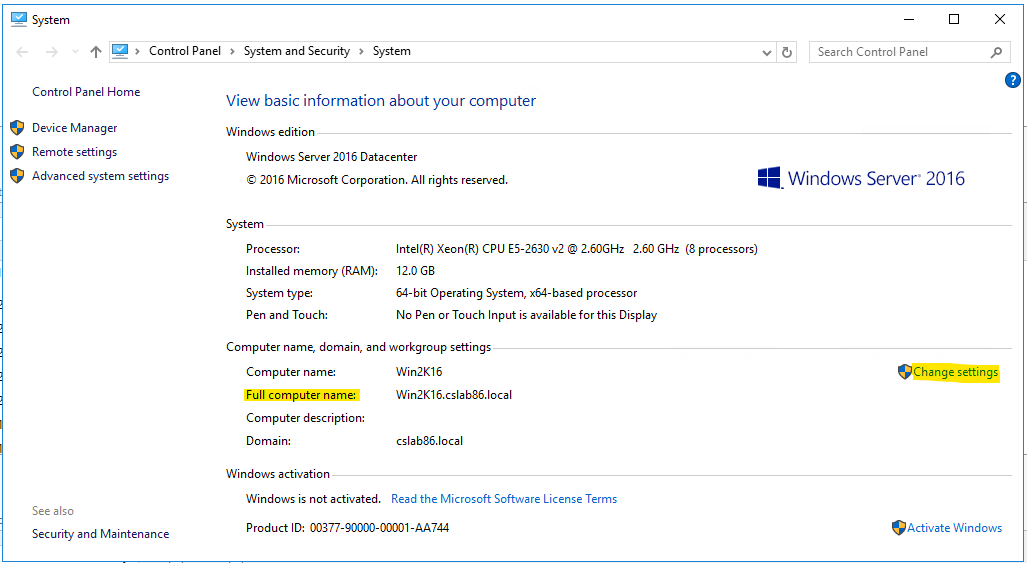
Task: Click the 64-bit Operating System text
Action: click(x=517, y=293)
